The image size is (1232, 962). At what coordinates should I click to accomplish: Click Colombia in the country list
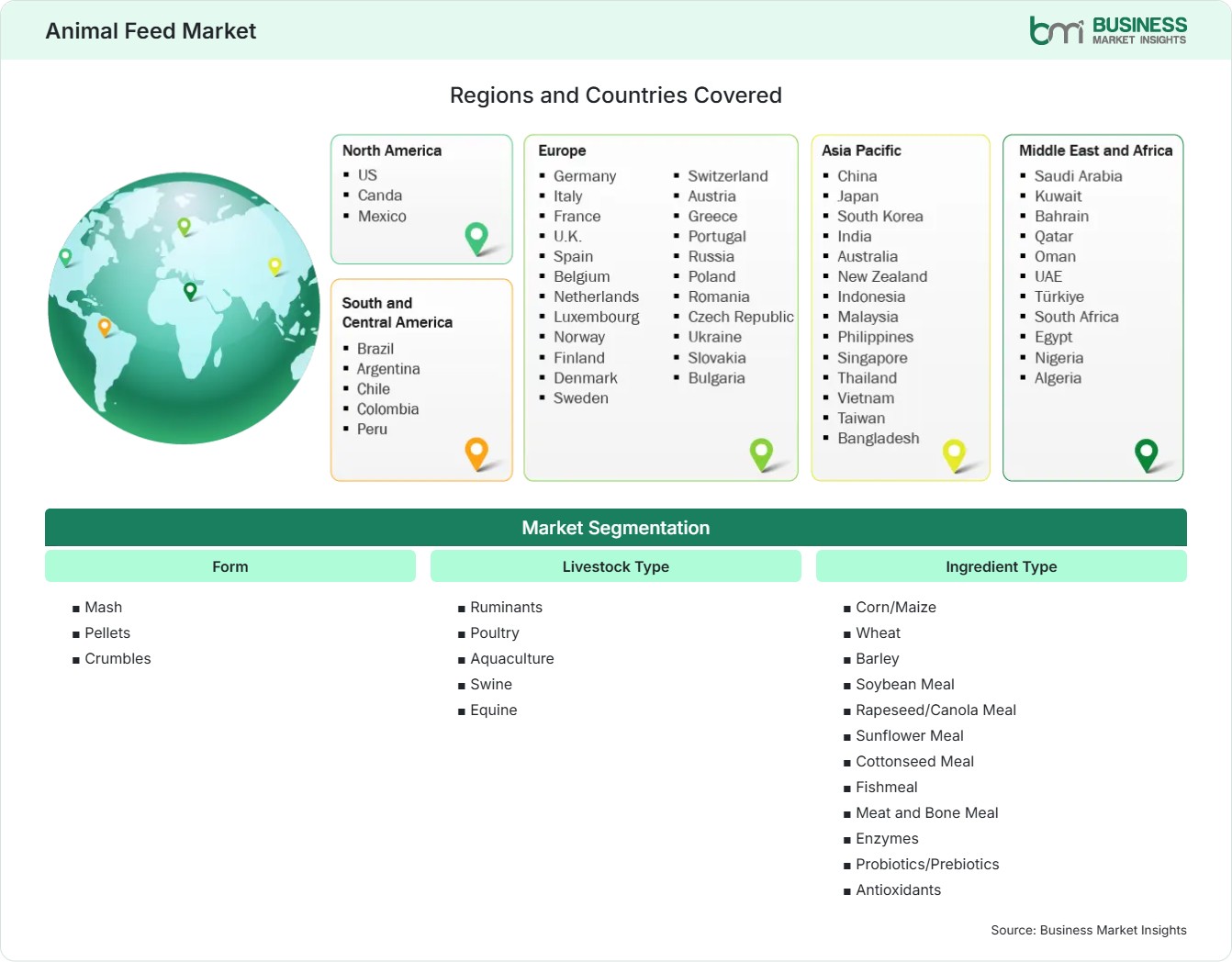[387, 409]
